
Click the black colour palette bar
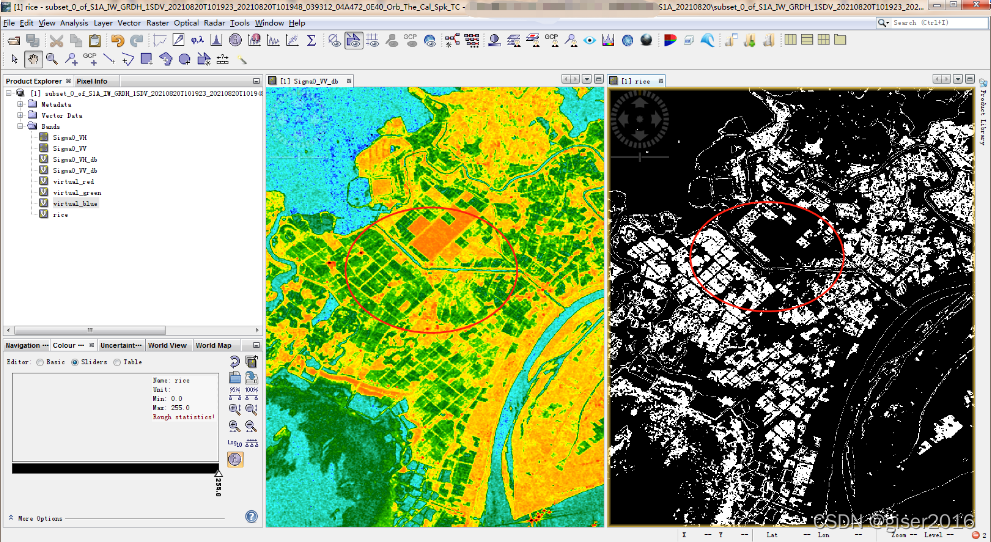(x=115, y=468)
